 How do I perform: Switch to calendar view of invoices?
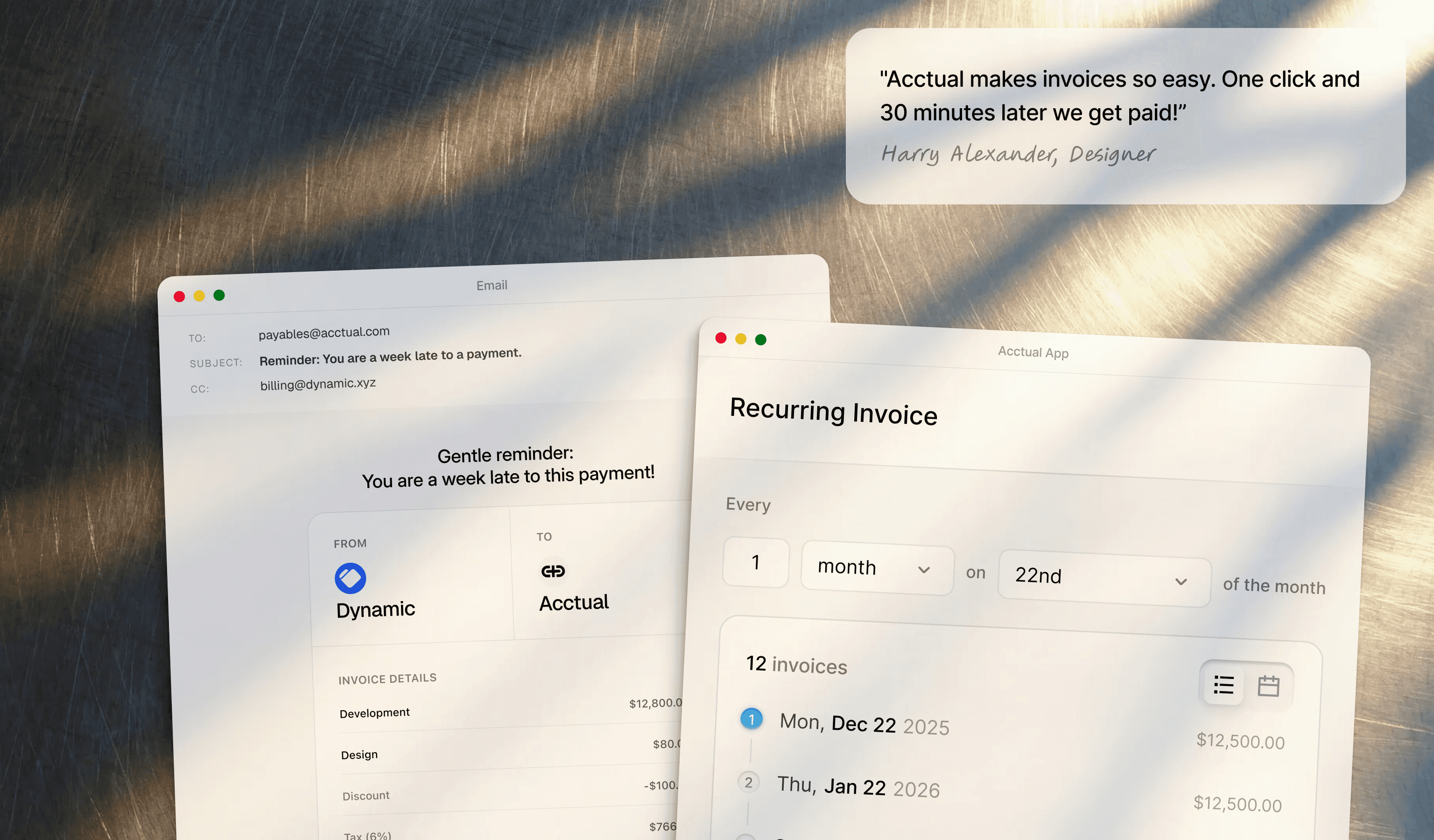click(1268, 686)
